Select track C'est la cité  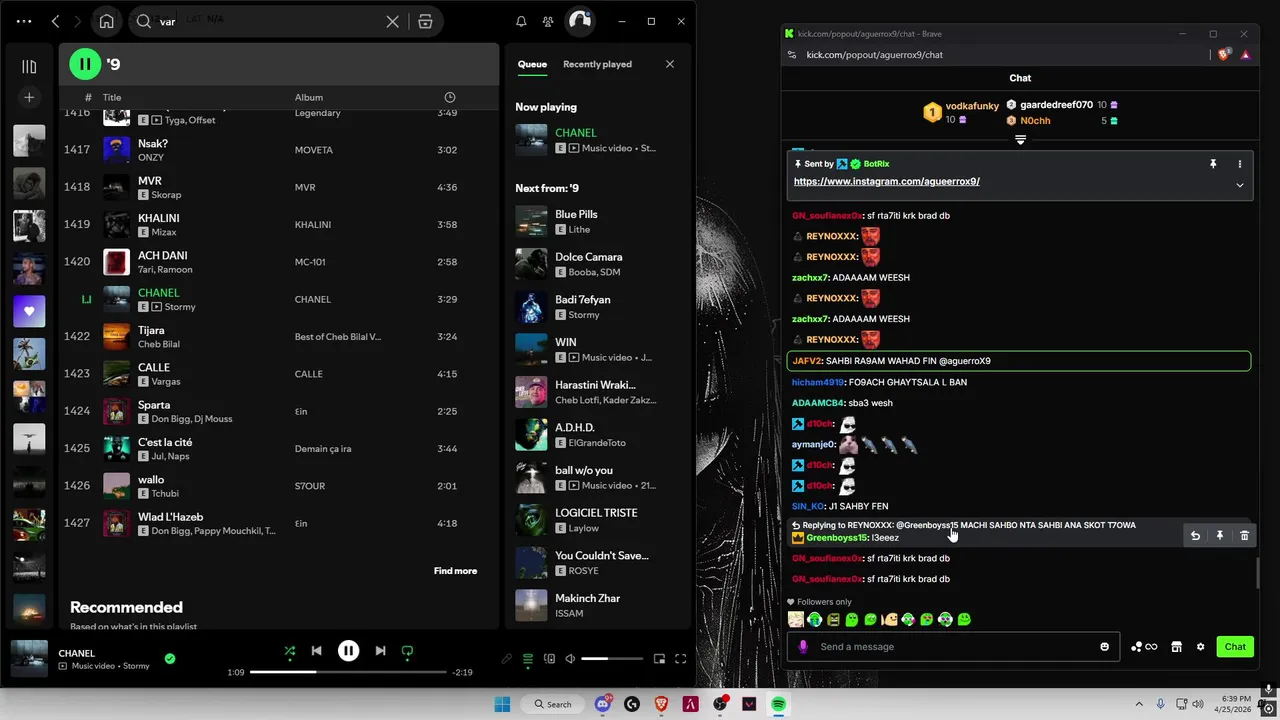tap(278, 448)
